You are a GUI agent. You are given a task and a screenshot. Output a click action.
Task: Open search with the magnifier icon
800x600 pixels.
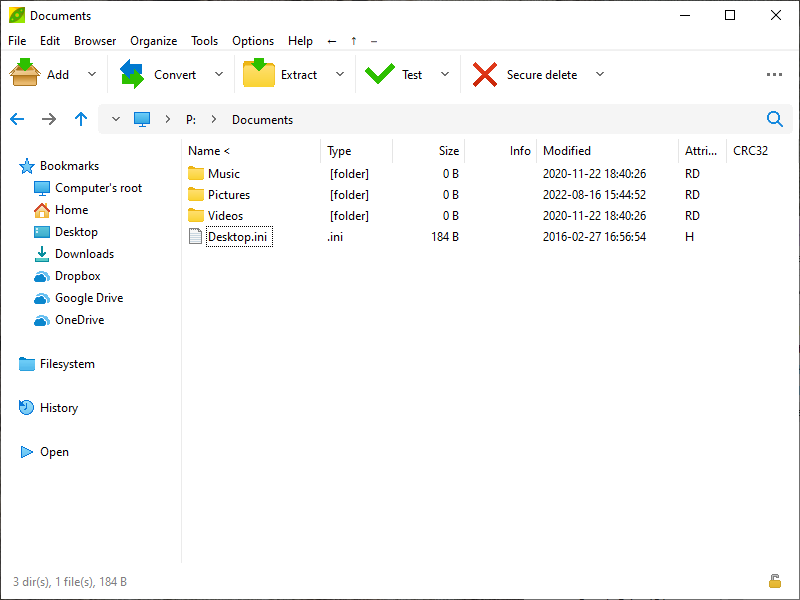point(775,119)
